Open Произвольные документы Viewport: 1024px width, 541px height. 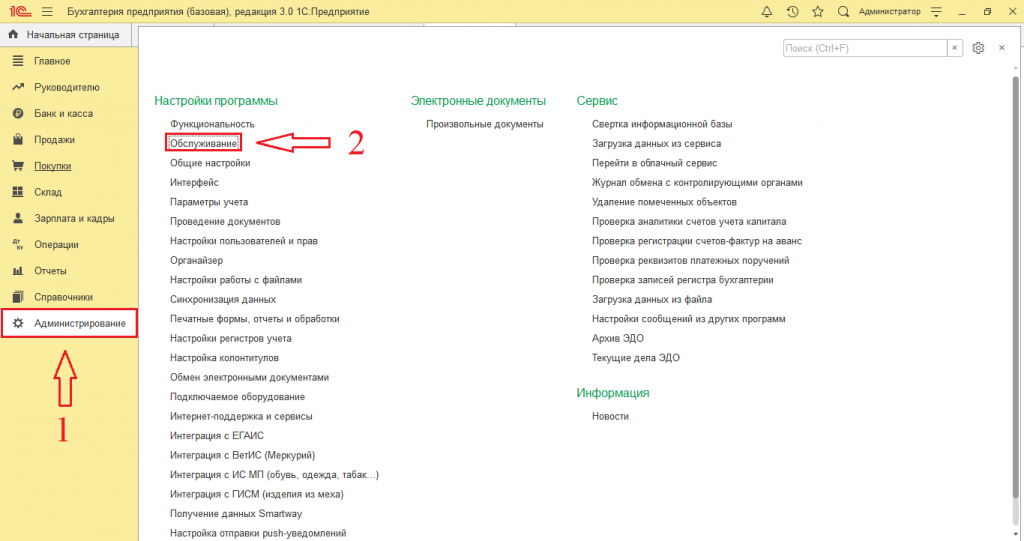click(x=485, y=123)
